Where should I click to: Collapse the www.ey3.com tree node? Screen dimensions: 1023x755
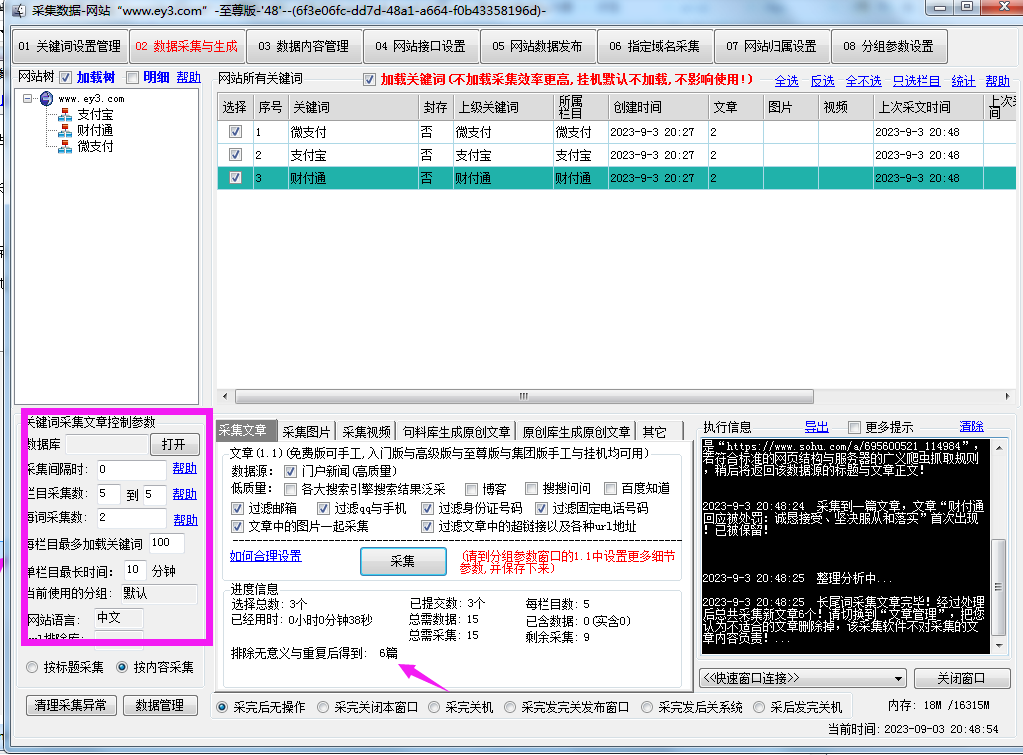click(27, 99)
